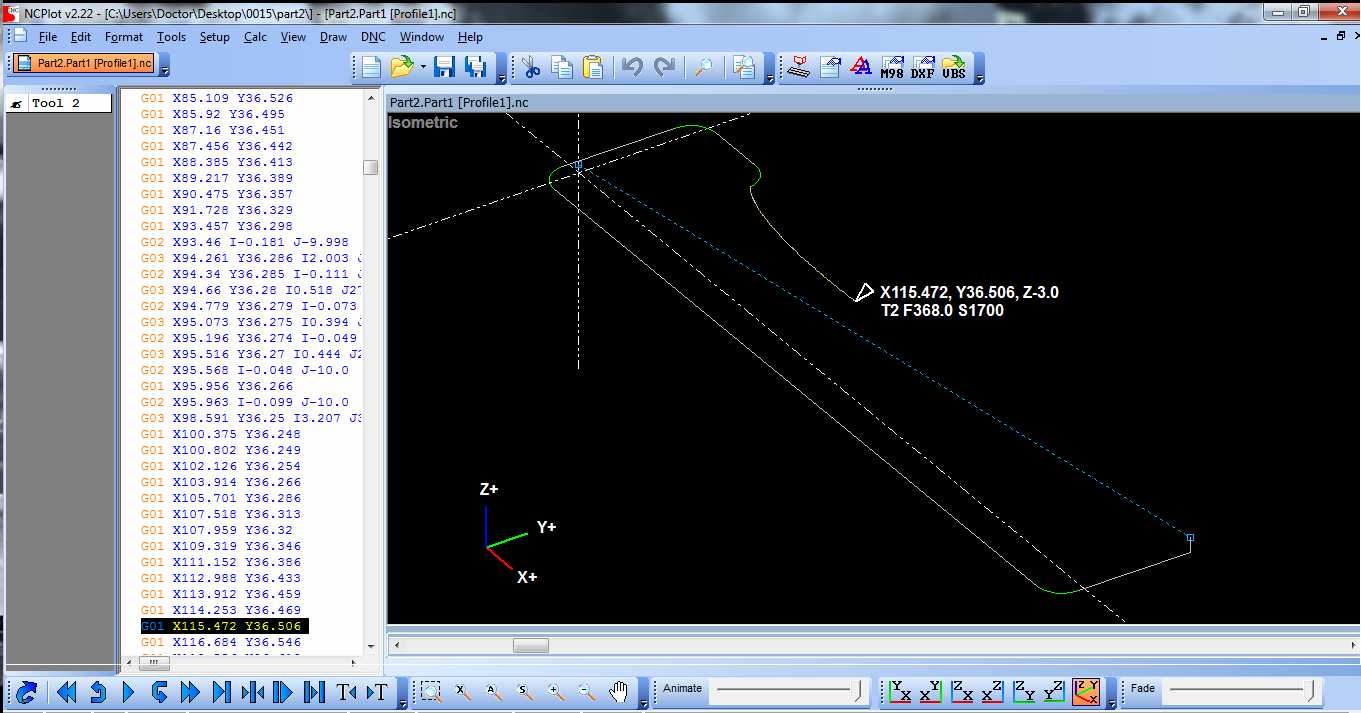Viewport: 1361px width, 713px height.
Task: Click the step-to-end arrow with bar
Action: 221,692
